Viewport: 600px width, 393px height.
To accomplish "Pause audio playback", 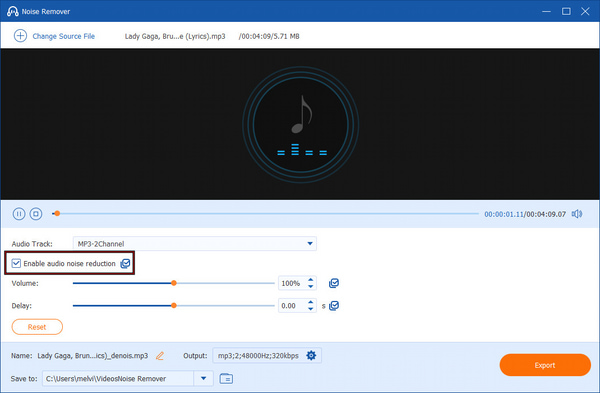I will pos(19,214).
